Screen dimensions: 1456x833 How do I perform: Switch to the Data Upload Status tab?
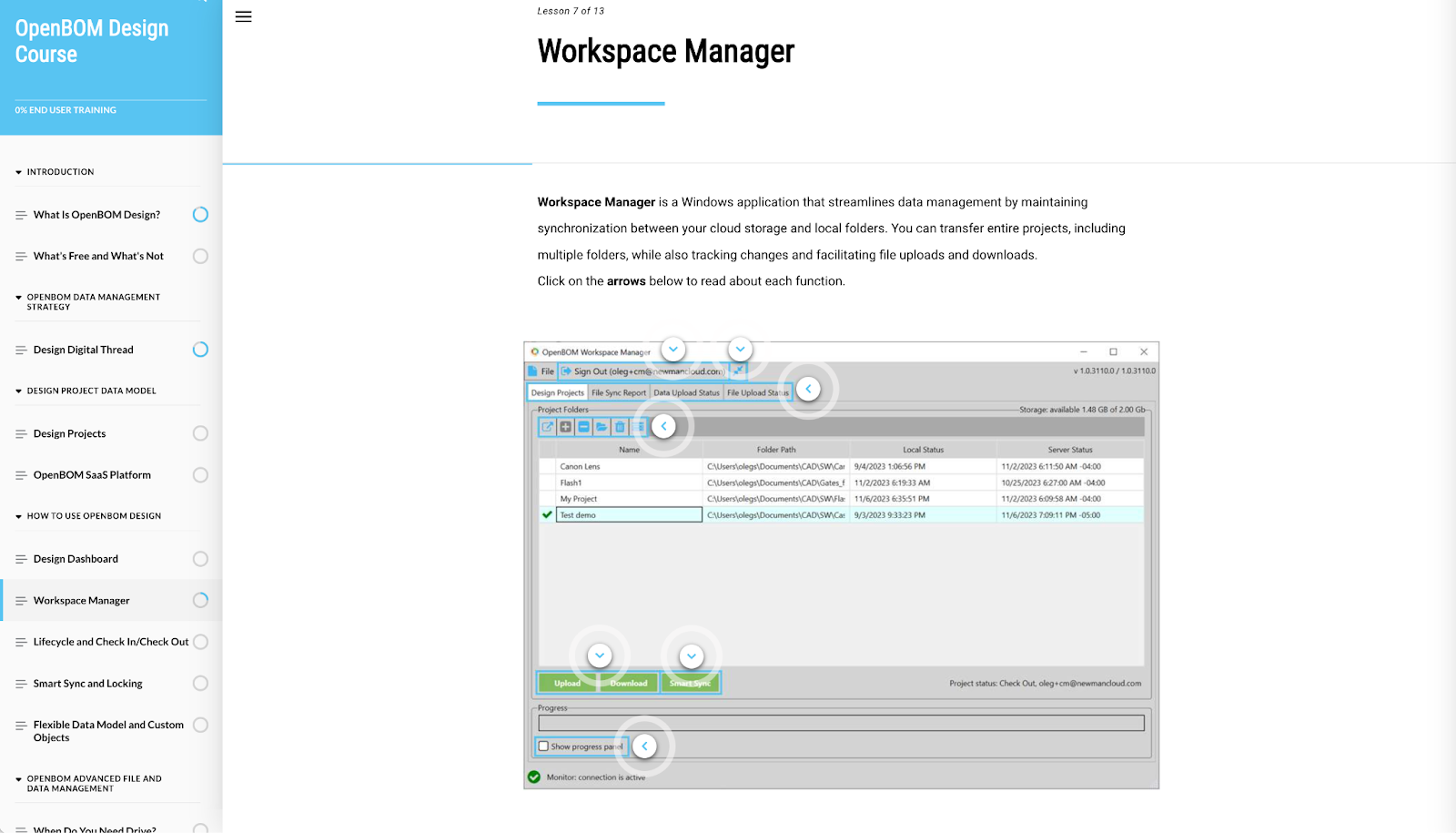pyautogui.click(x=686, y=393)
